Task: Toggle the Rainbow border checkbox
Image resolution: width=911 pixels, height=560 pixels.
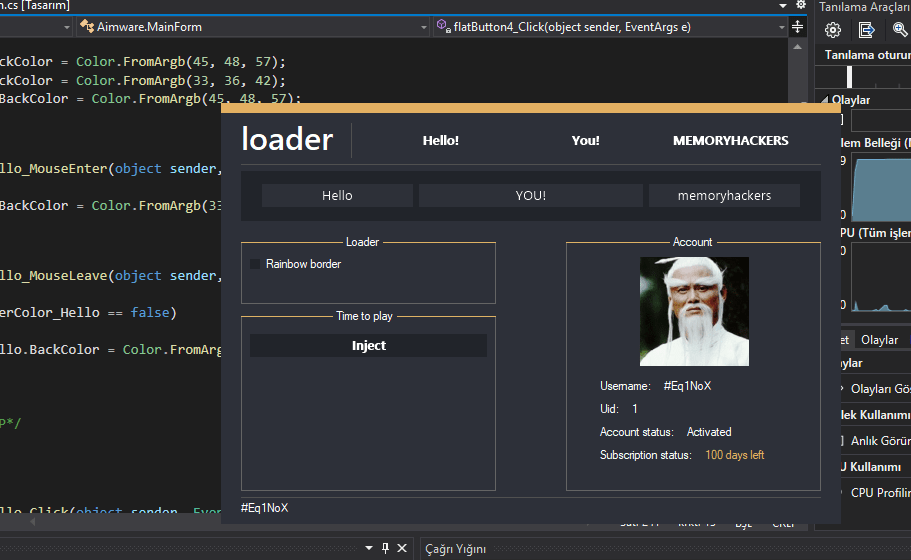Action: [x=254, y=264]
